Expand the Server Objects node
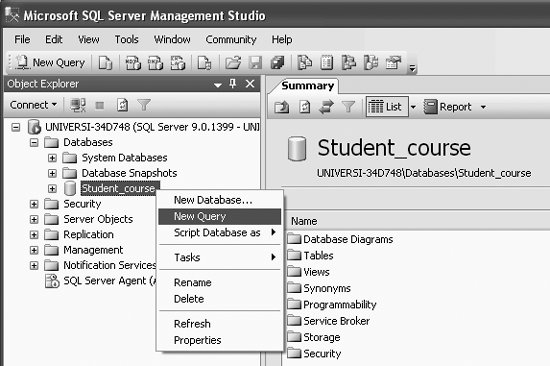The height and width of the screenshot is (366, 550). coord(34,220)
